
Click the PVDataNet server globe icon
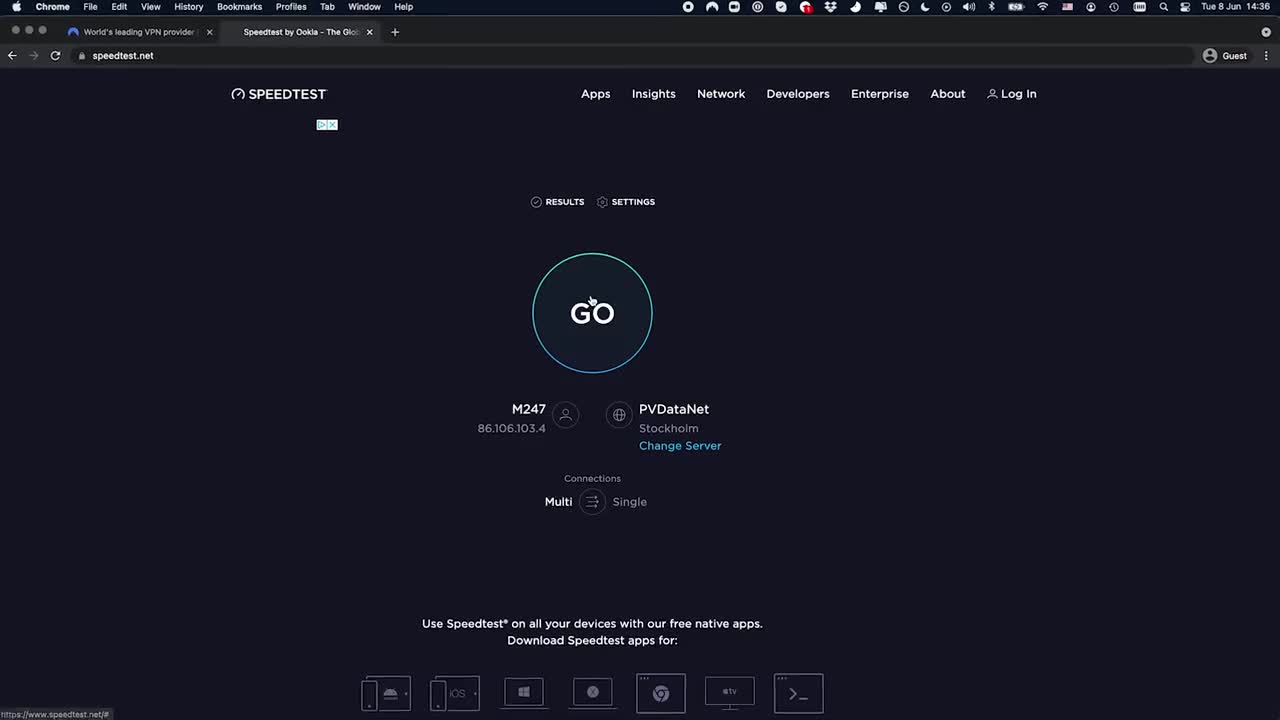(x=619, y=415)
